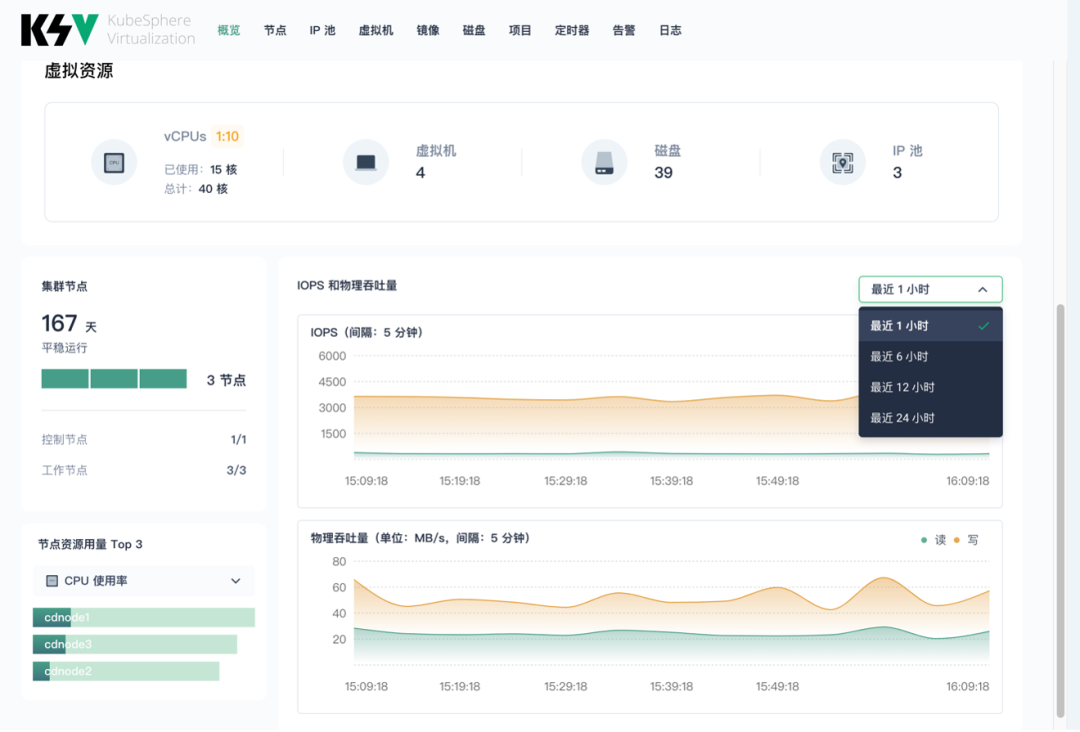Open the IP 池 menu item
The image size is (1080, 732).
pyautogui.click(x=322, y=30)
